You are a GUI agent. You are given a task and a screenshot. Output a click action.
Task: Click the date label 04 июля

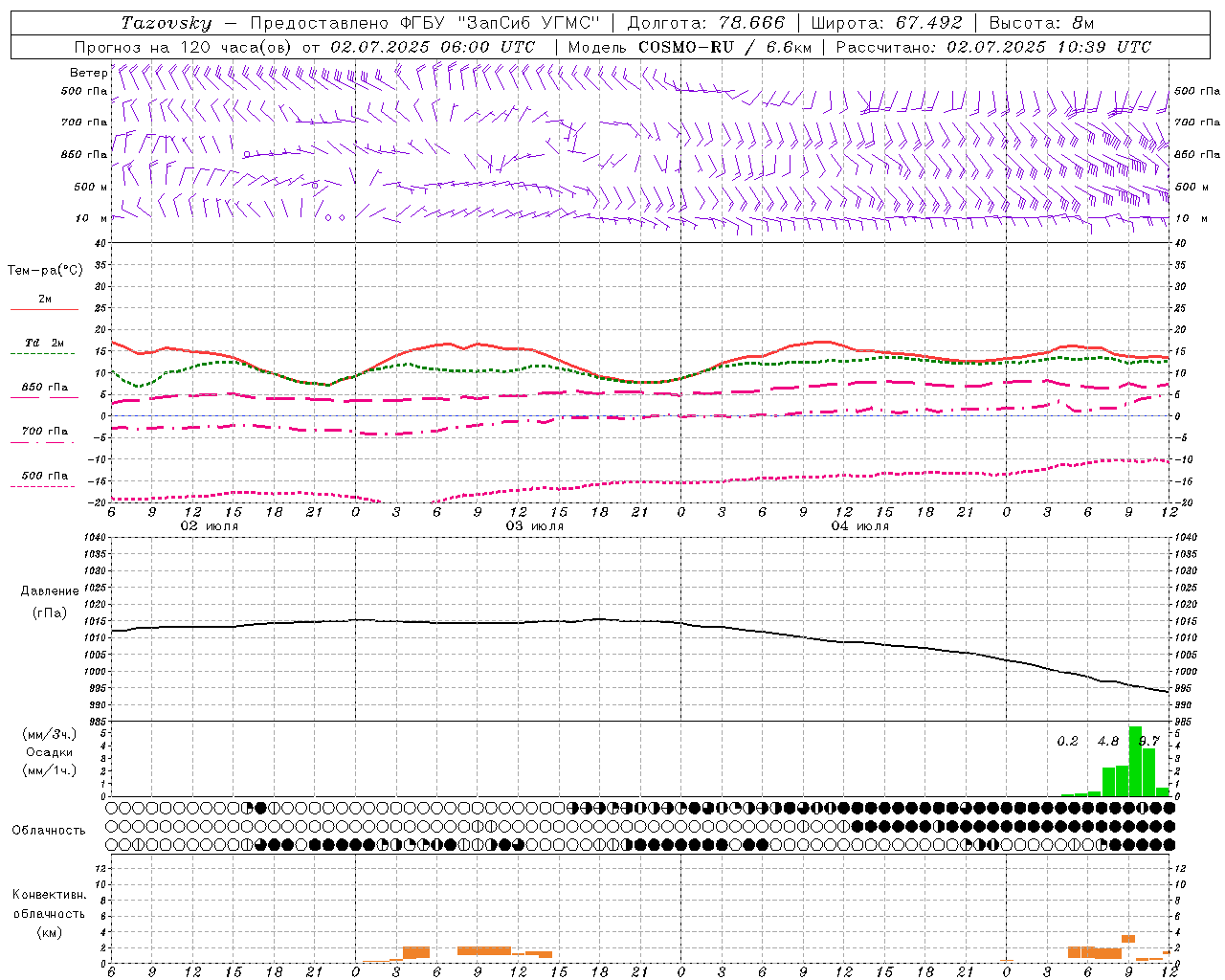pyautogui.click(x=860, y=526)
